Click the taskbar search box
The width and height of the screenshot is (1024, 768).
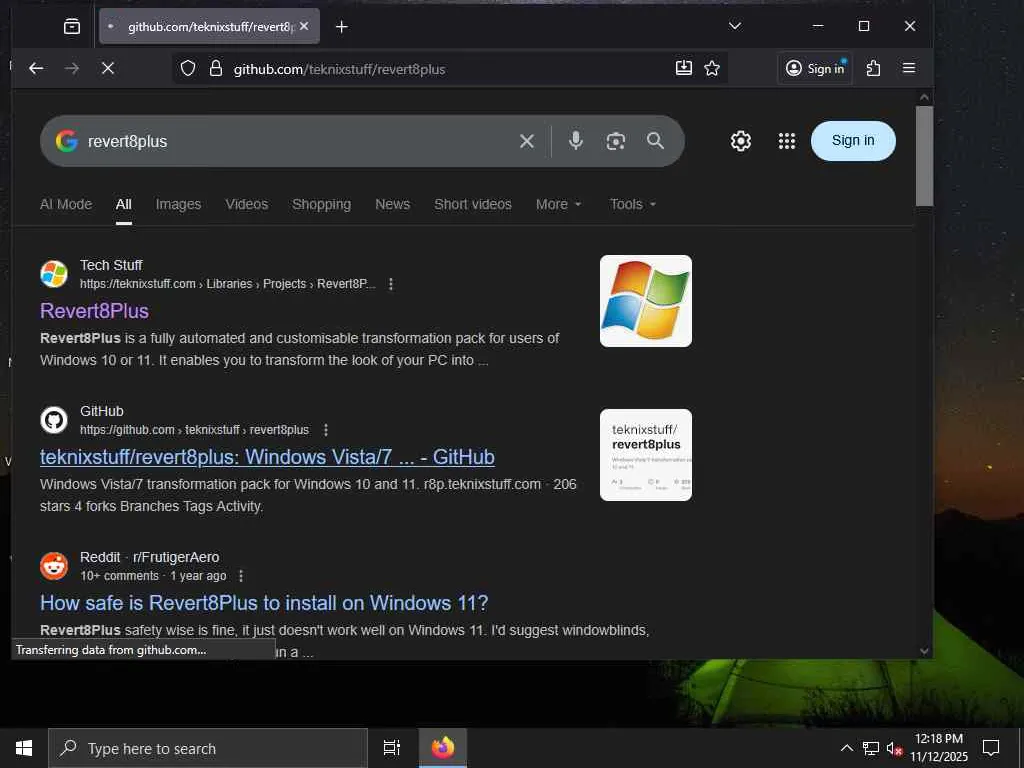tap(208, 748)
